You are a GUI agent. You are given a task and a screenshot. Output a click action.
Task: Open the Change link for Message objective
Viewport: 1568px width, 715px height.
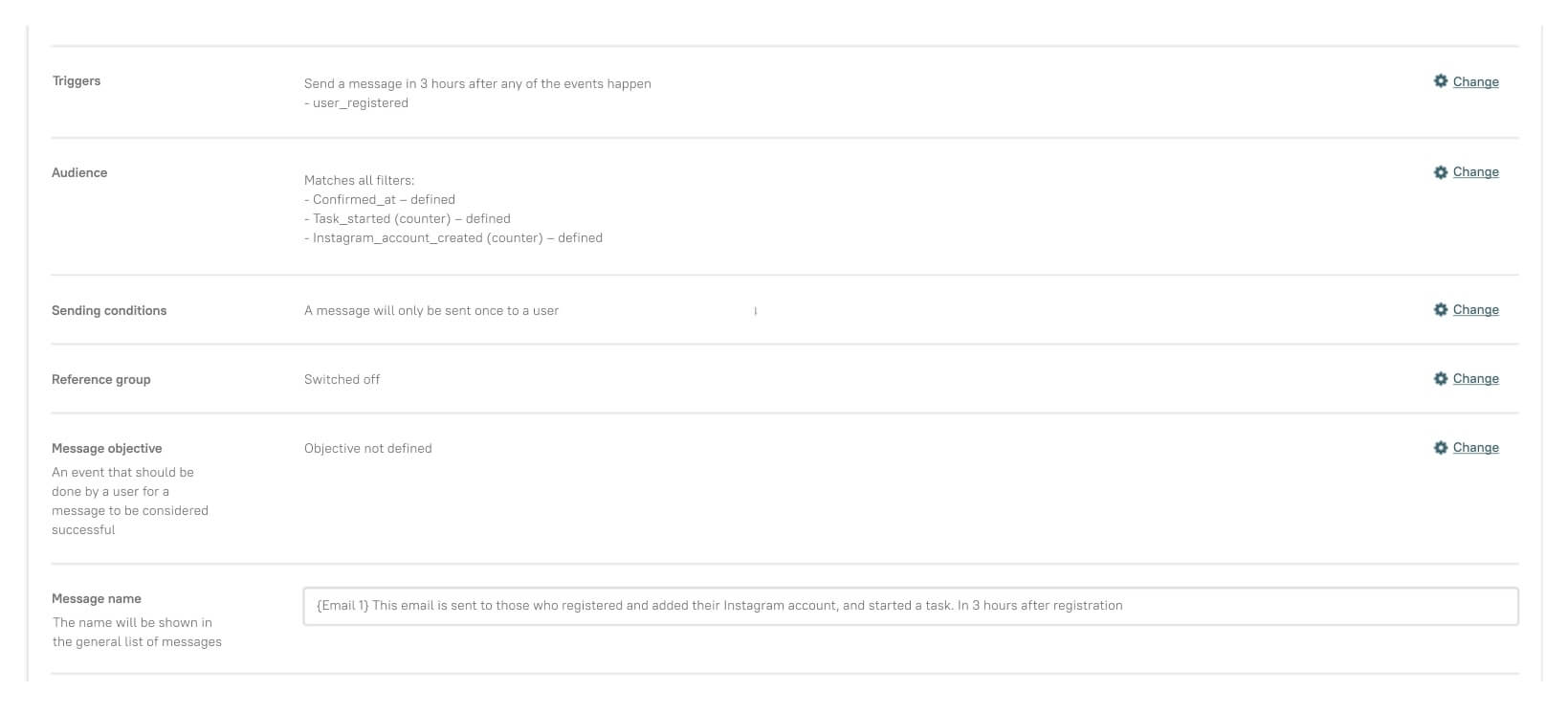(1475, 448)
